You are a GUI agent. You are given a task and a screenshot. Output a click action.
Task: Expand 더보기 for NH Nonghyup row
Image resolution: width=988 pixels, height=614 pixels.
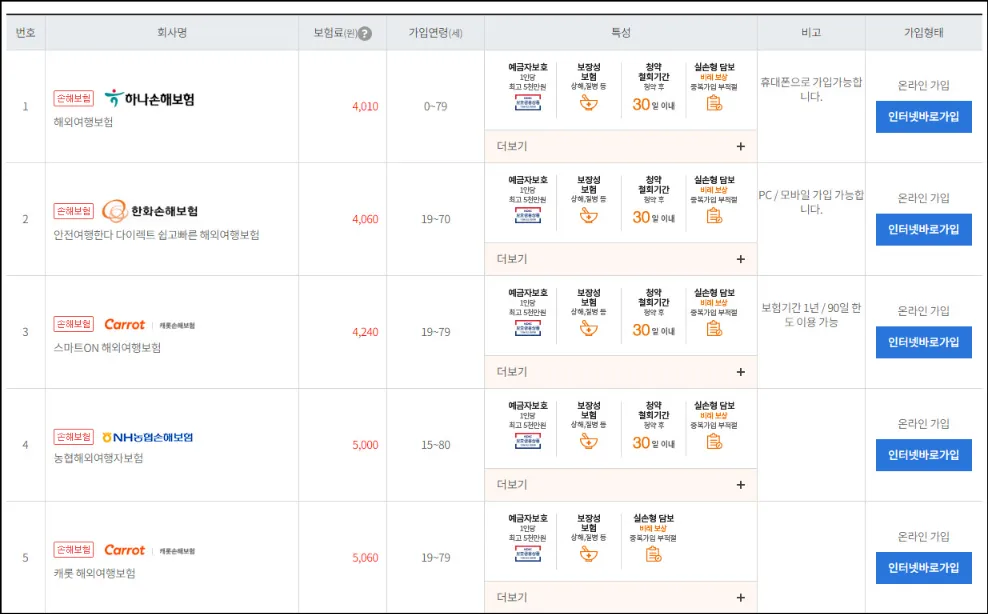(x=621, y=485)
